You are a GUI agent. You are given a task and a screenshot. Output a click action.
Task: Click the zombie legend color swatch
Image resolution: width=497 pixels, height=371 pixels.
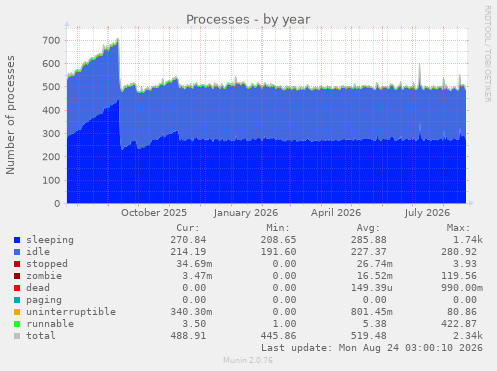[17, 276]
